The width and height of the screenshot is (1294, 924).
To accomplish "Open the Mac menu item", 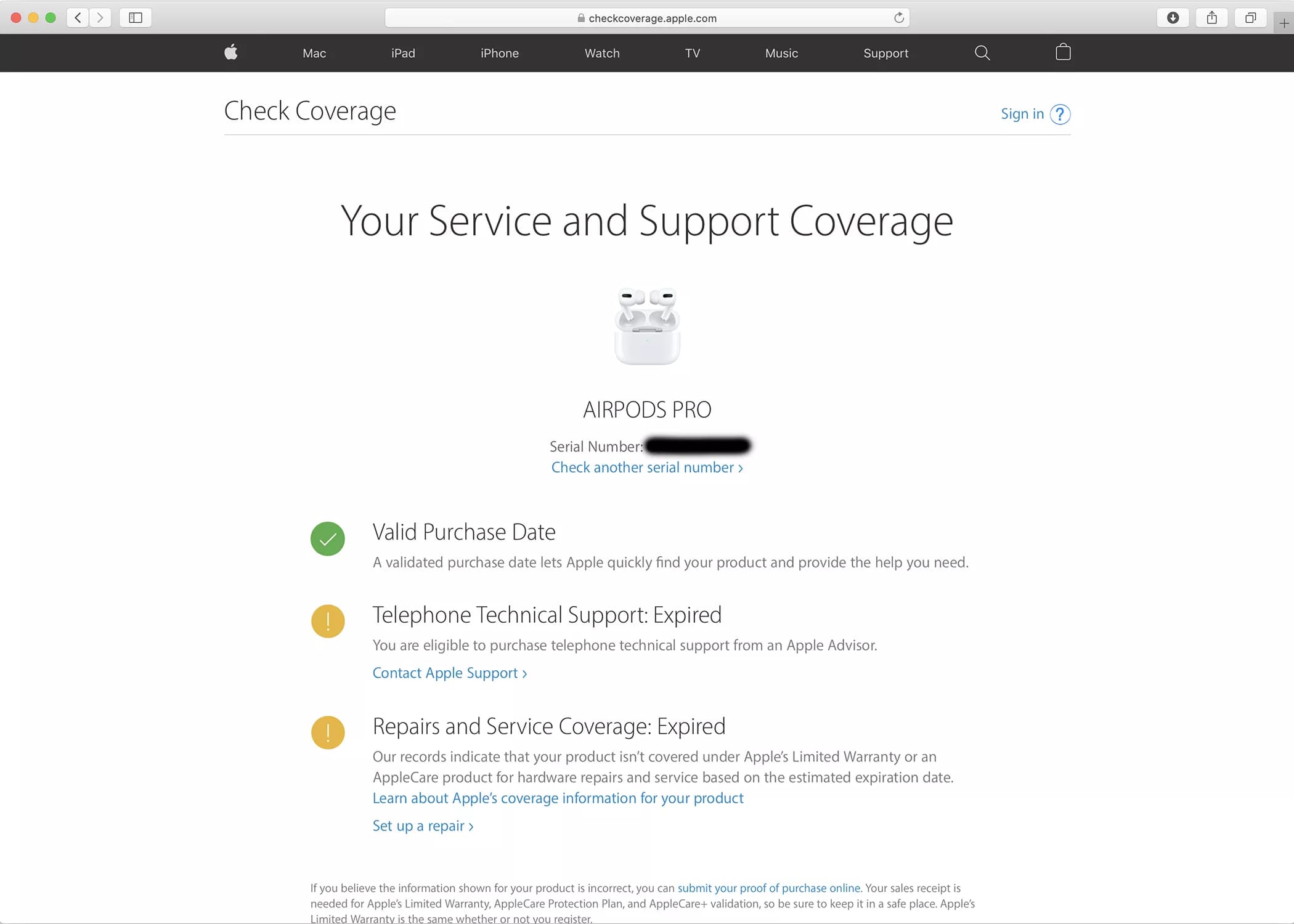I will point(314,53).
